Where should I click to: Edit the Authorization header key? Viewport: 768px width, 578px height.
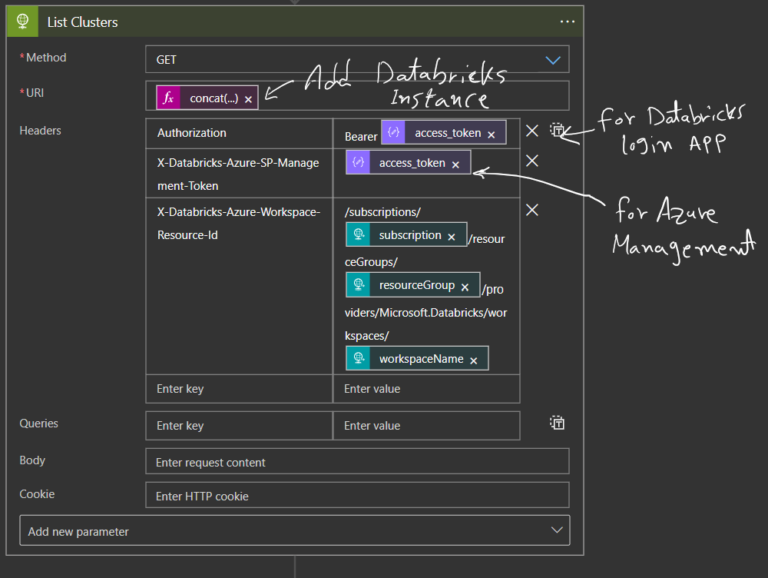point(239,133)
